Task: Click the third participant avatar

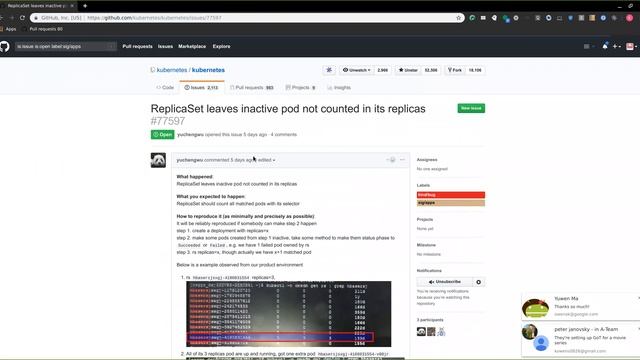Action: coord(441,331)
